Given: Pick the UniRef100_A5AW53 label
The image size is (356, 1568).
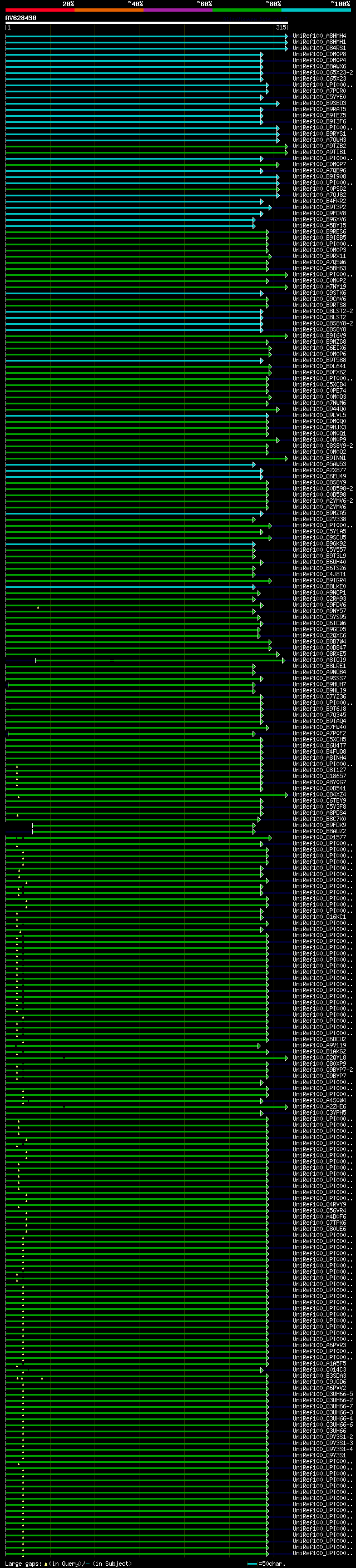Looking at the screenshot, I should point(319,464).
